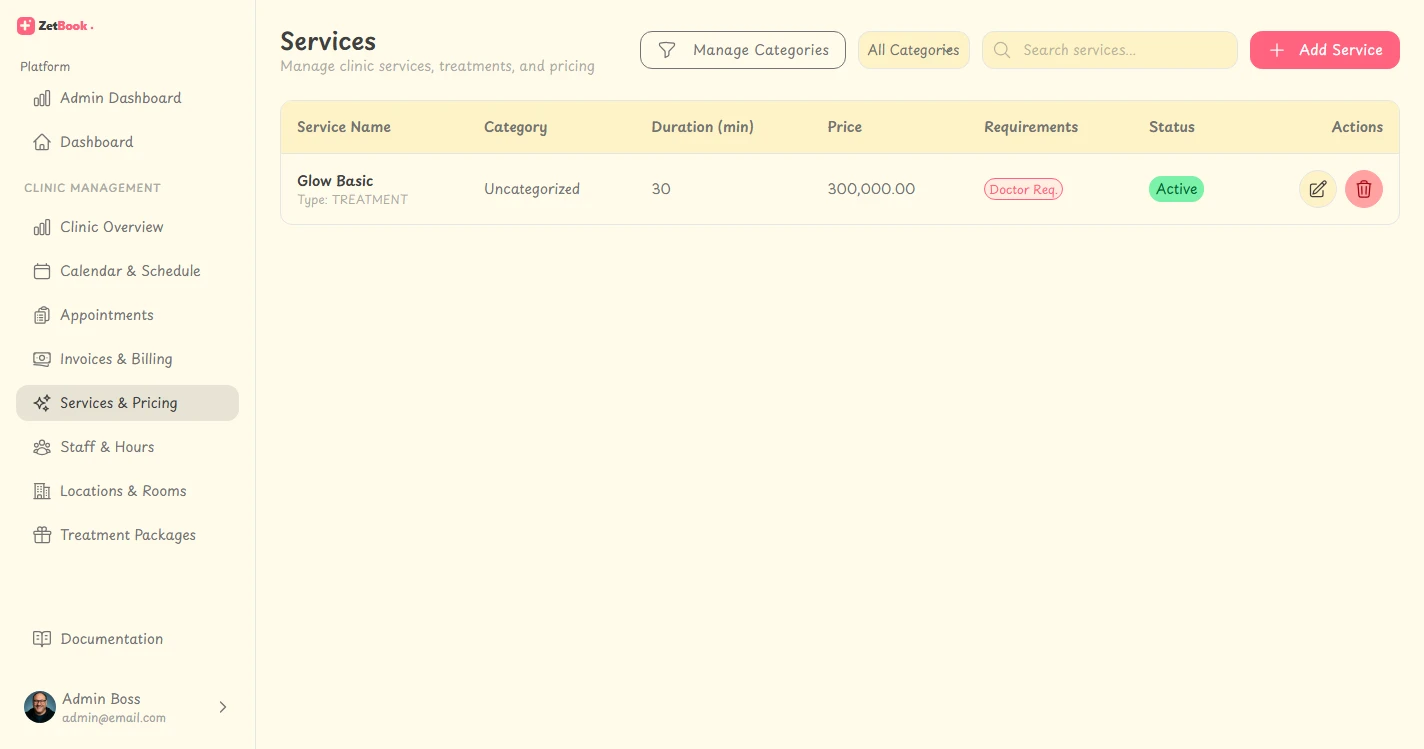Click the Add Service button
The width and height of the screenshot is (1424, 749).
[x=1325, y=50]
